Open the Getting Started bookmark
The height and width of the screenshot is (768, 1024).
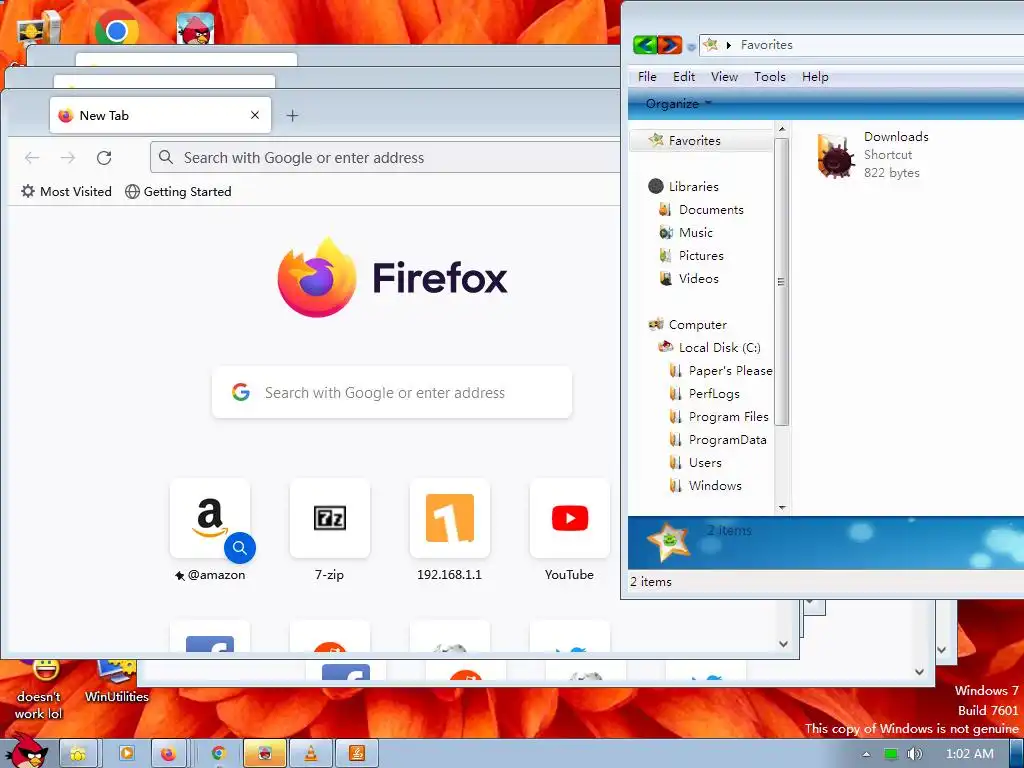tap(178, 191)
